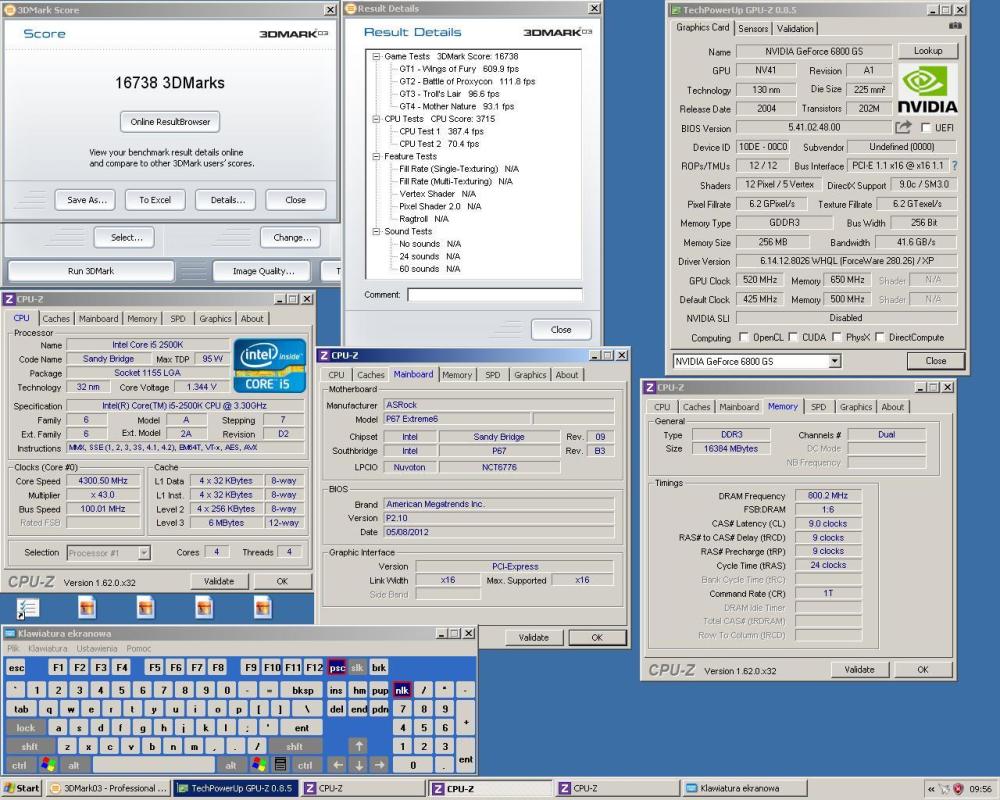Click the F5 key on on-screen keyboard
1000x800 pixels.
(154, 667)
